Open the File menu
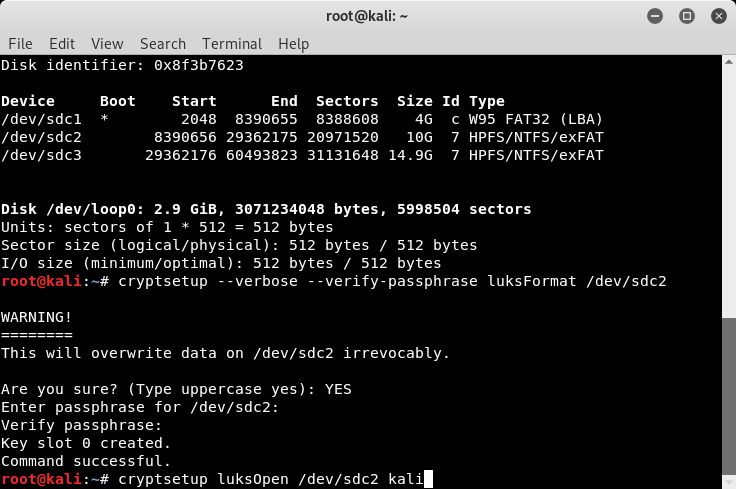 (20, 44)
